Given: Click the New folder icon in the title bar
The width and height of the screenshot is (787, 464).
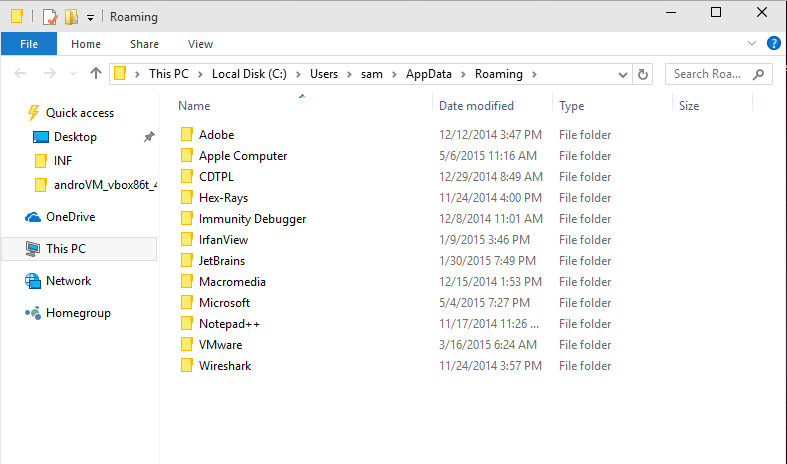Looking at the screenshot, I should tap(71, 17).
